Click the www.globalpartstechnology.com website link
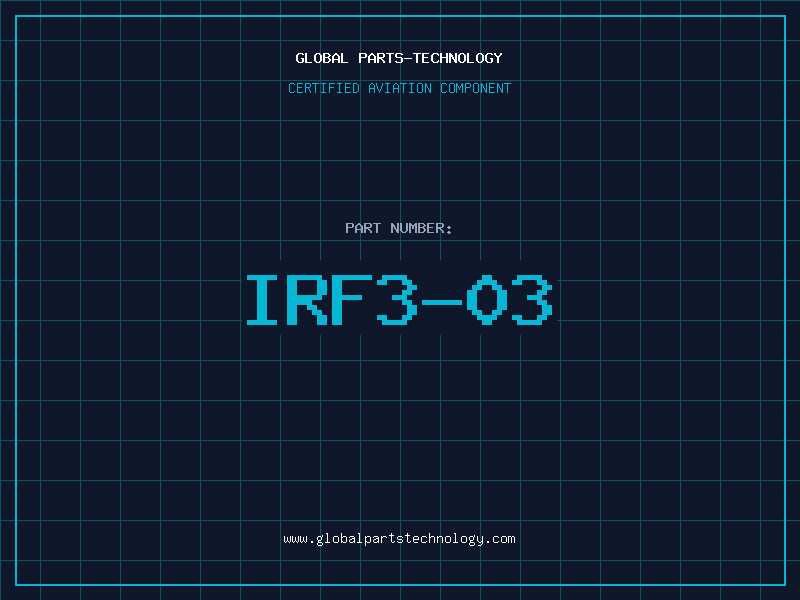Screen dimensions: 800x600 (399, 539)
